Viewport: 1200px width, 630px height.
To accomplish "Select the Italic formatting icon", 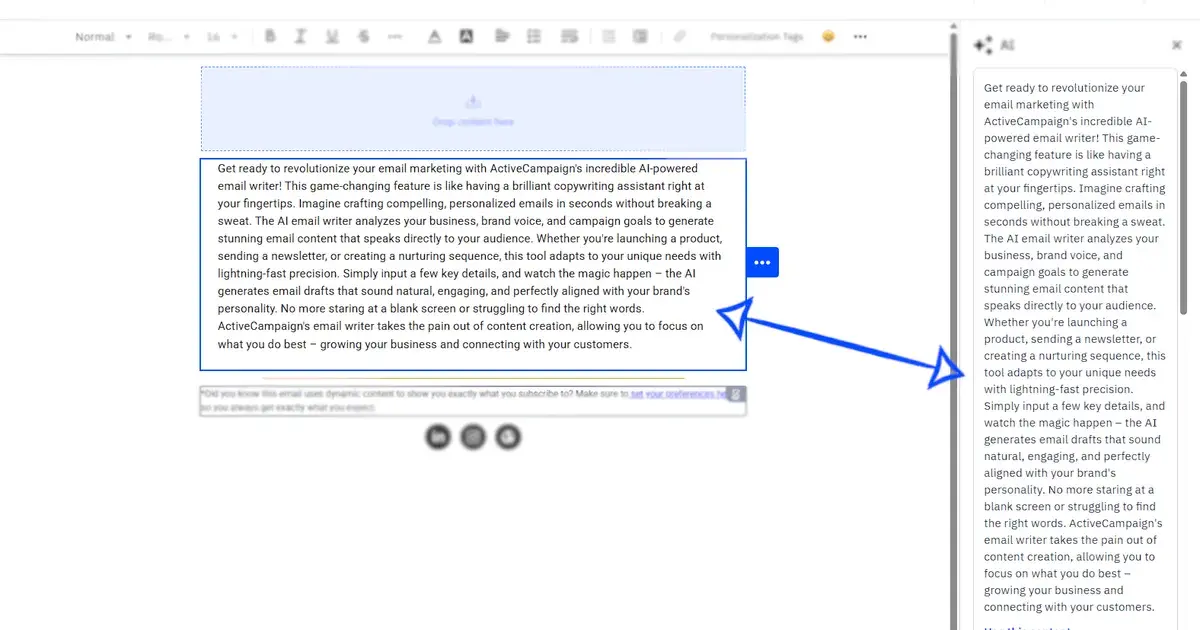I will click(300, 36).
